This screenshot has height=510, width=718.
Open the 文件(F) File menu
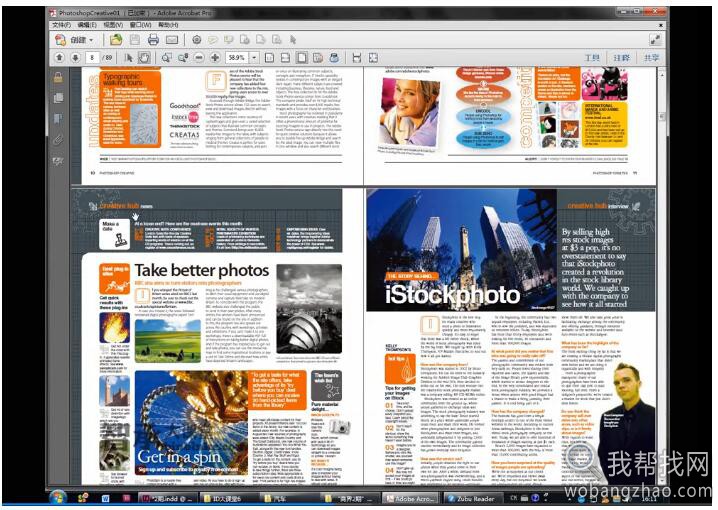coord(61,25)
